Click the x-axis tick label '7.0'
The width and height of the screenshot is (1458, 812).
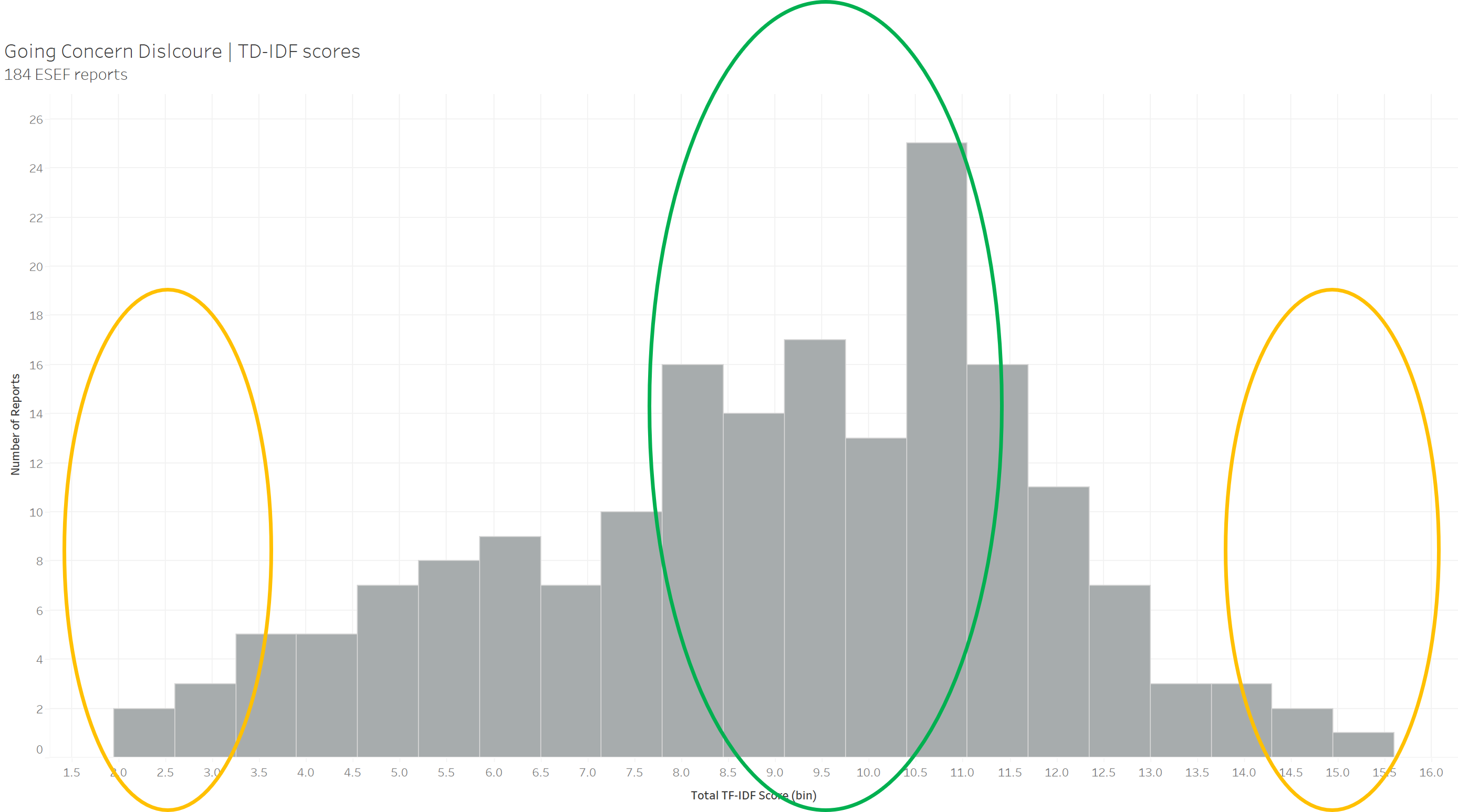tap(588, 773)
